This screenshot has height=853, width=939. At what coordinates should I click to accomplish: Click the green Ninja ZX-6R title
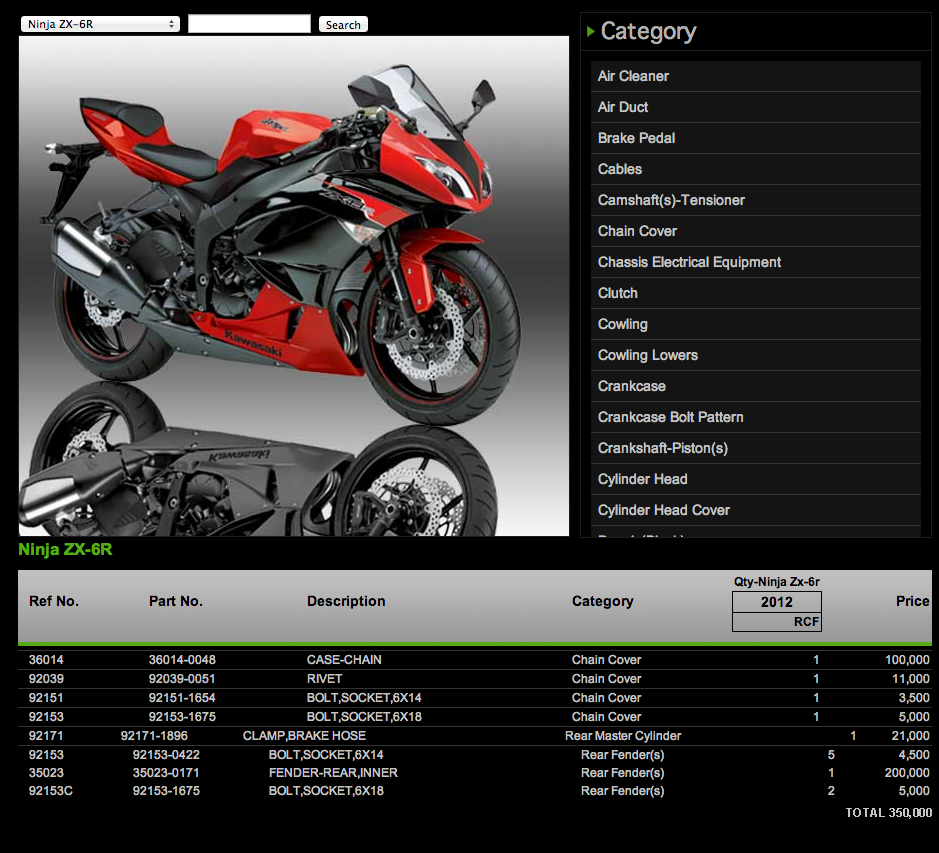point(65,549)
